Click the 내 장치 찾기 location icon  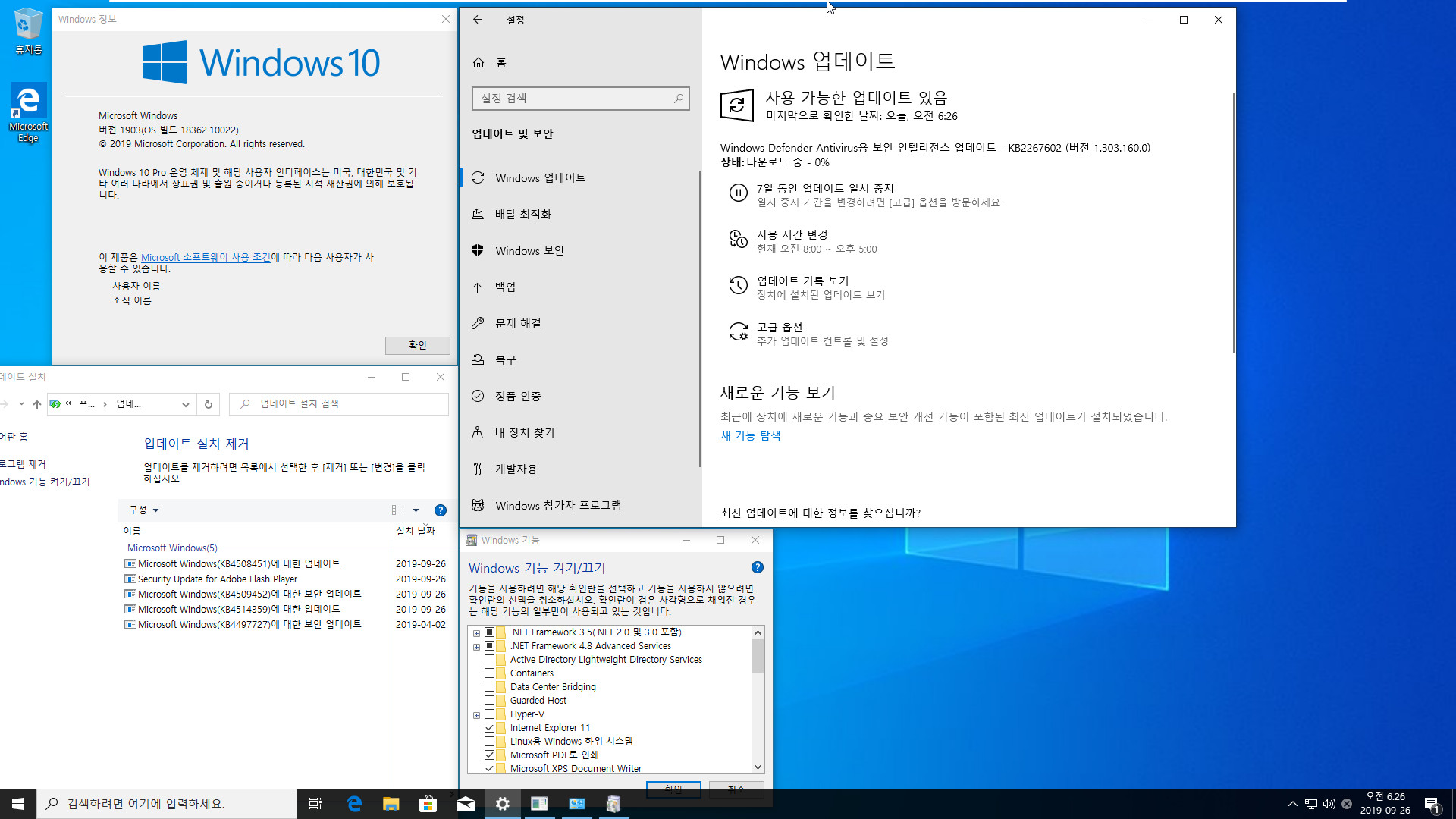point(478,432)
